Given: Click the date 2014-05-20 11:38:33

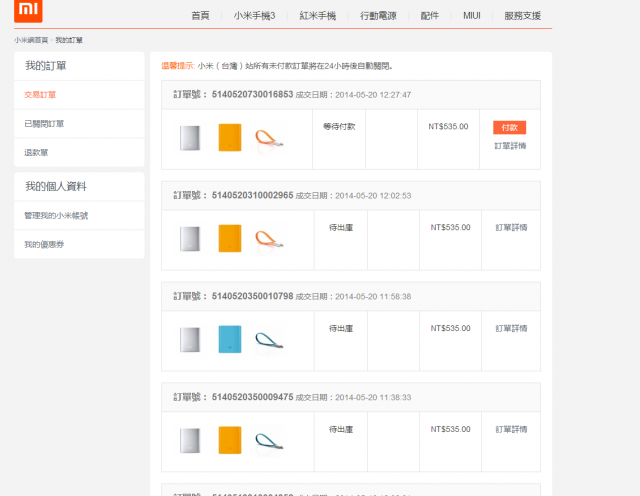Looking at the screenshot, I should click(x=373, y=397).
